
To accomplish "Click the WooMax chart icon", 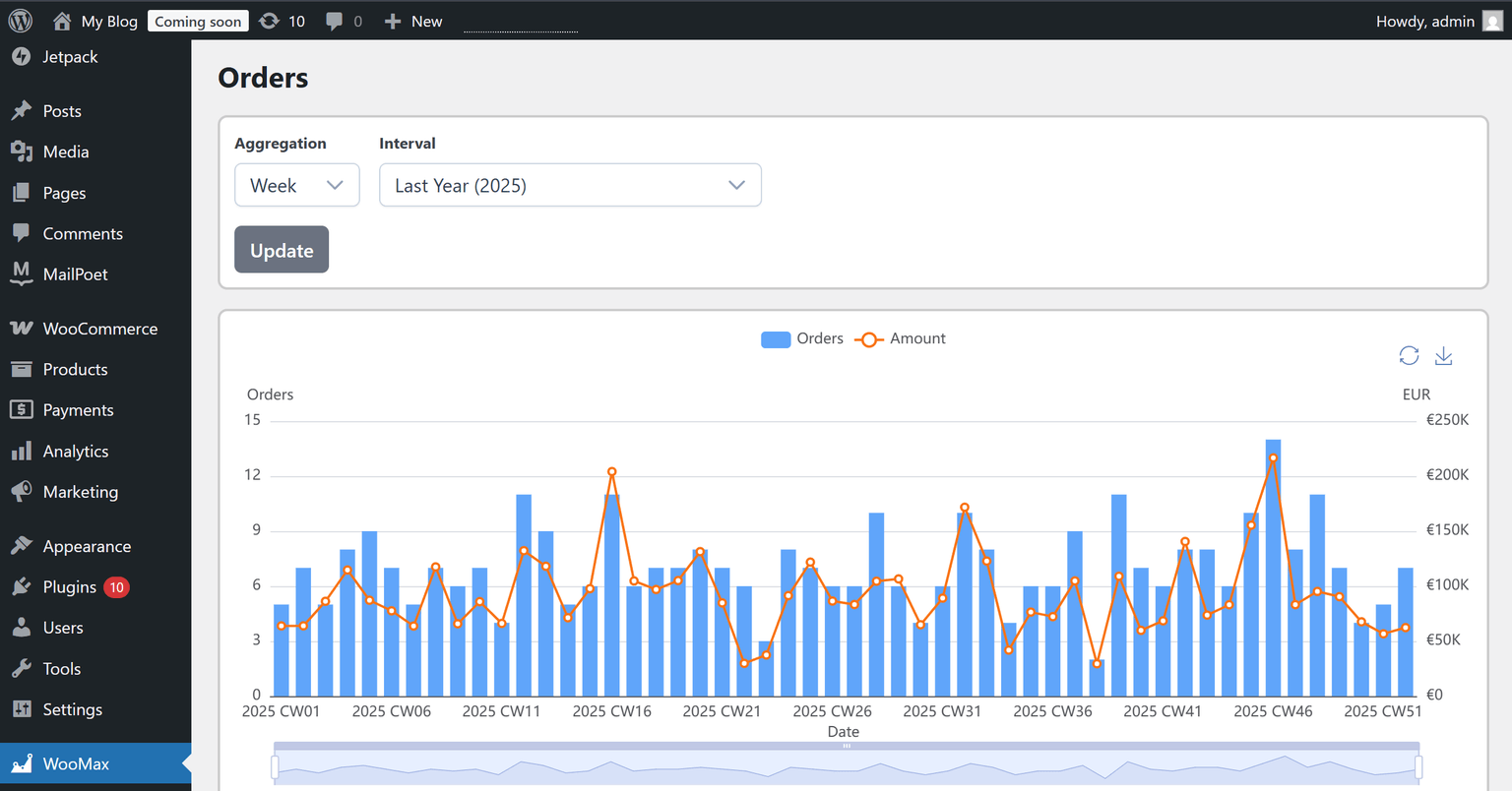I will 22,763.
